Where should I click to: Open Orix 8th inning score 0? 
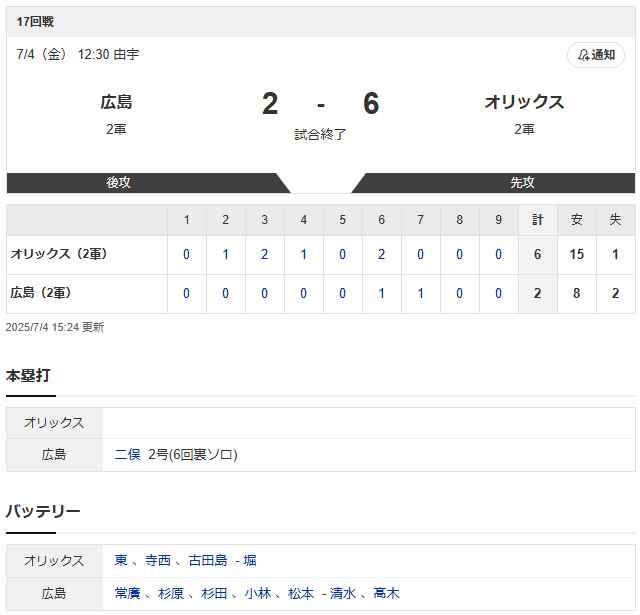[459, 254]
